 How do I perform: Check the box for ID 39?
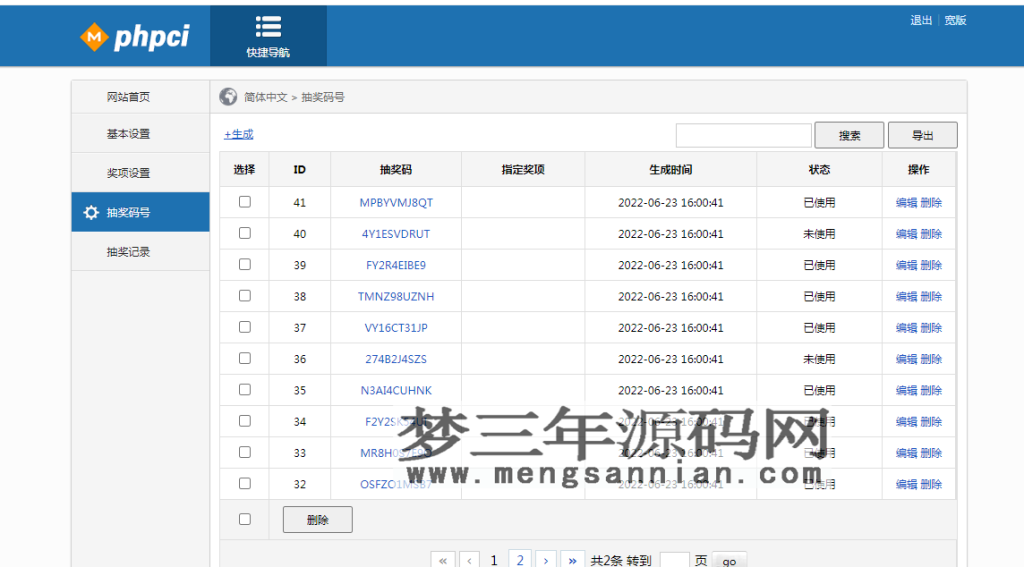[245, 265]
